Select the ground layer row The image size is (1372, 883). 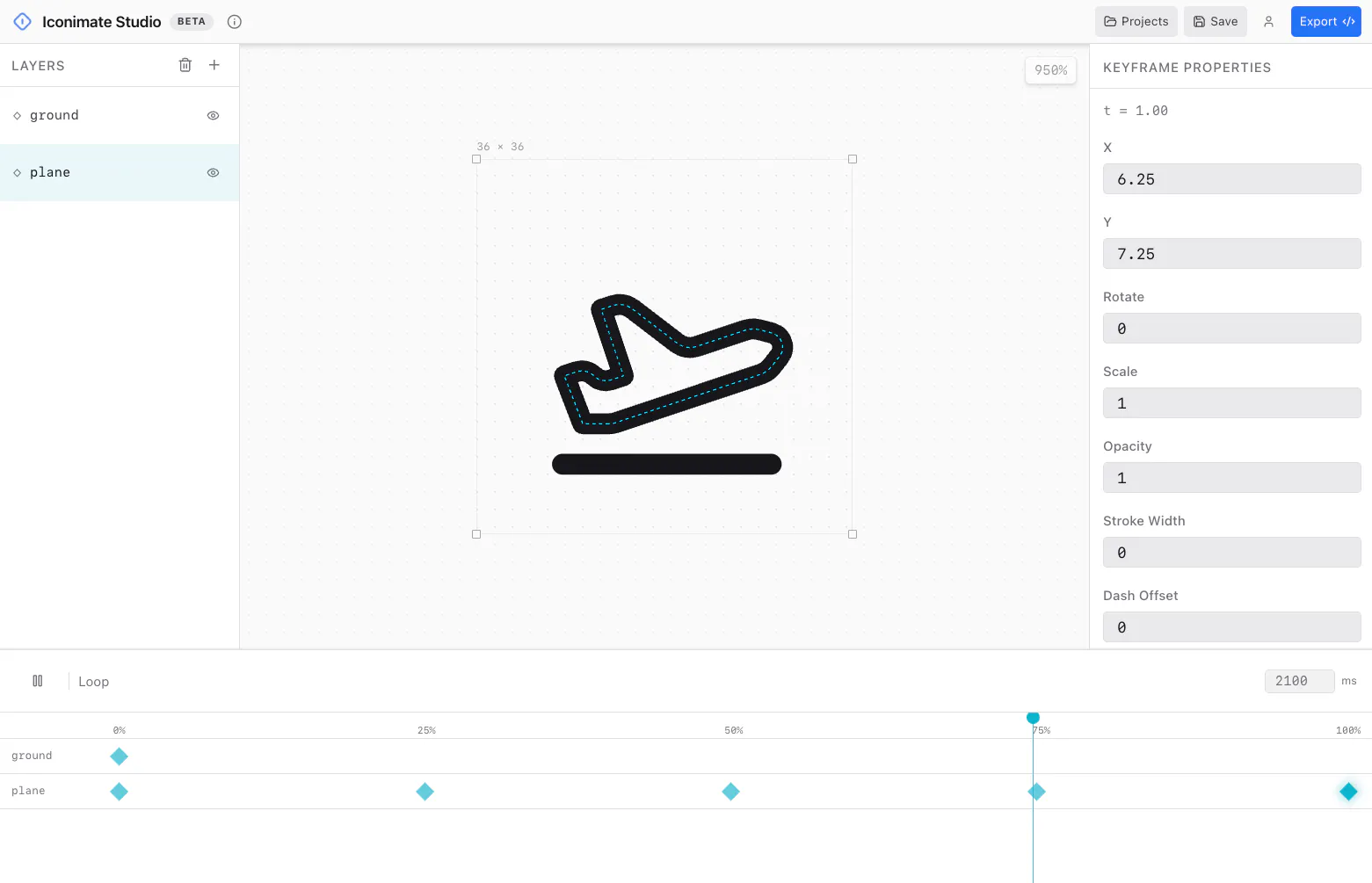pyautogui.click(x=120, y=116)
